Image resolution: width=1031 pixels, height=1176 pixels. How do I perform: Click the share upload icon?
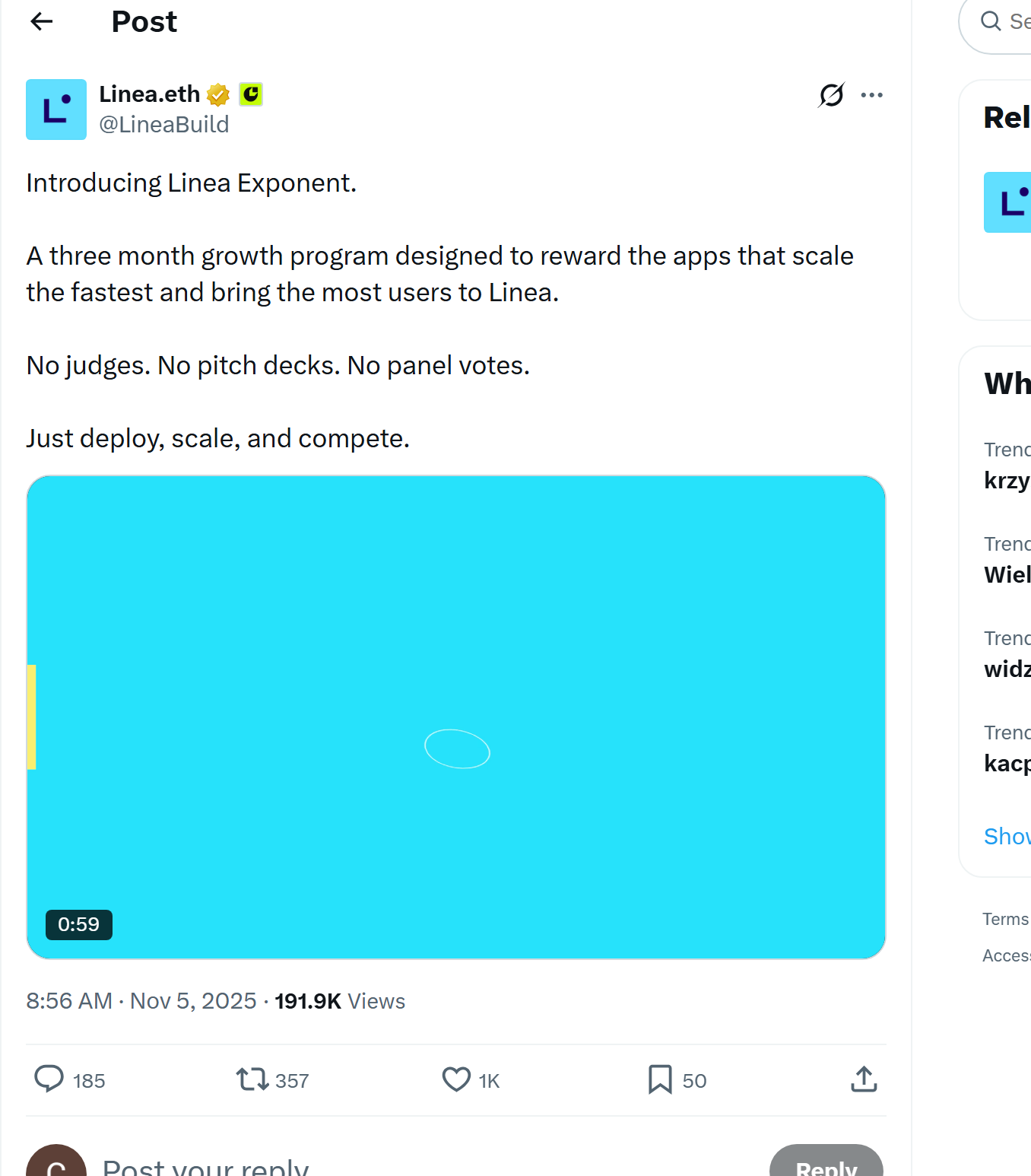coord(864,1079)
